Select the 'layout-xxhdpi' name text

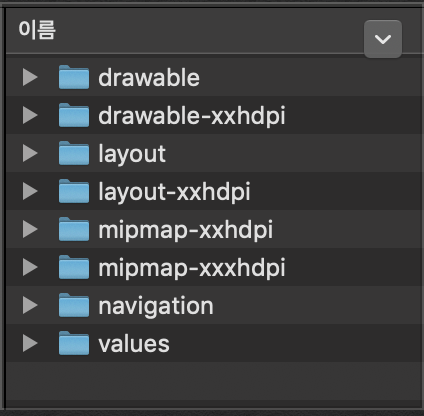pos(174,192)
